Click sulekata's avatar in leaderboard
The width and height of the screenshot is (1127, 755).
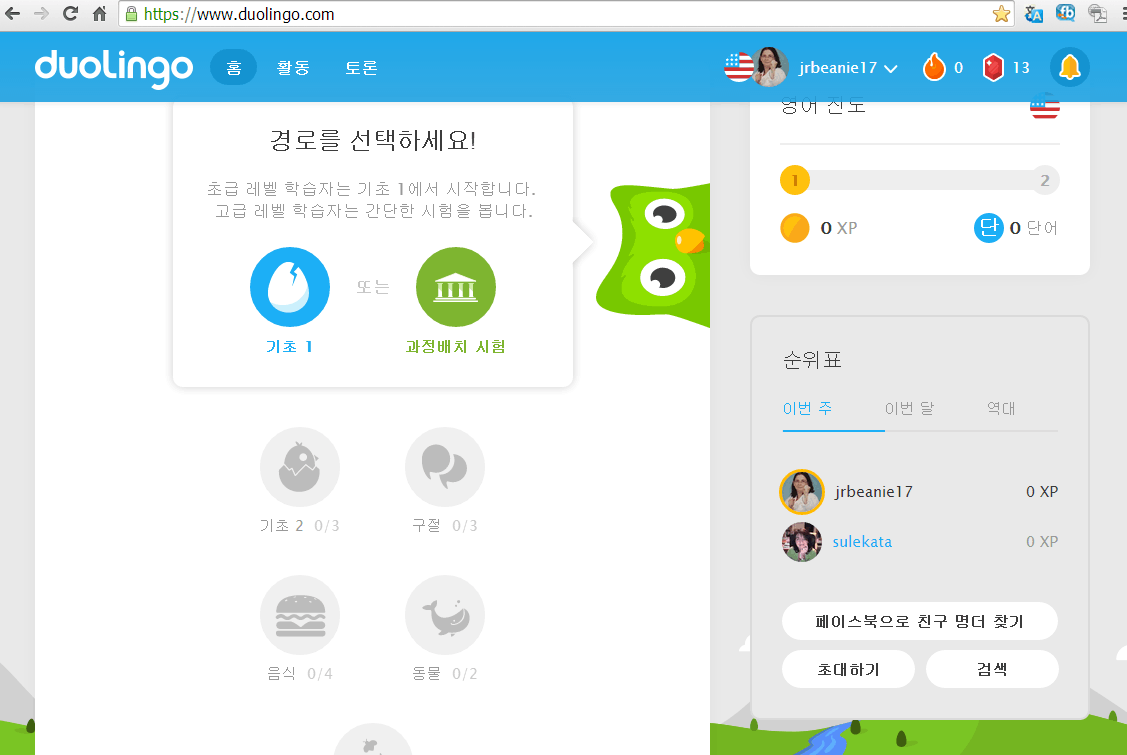coord(802,542)
